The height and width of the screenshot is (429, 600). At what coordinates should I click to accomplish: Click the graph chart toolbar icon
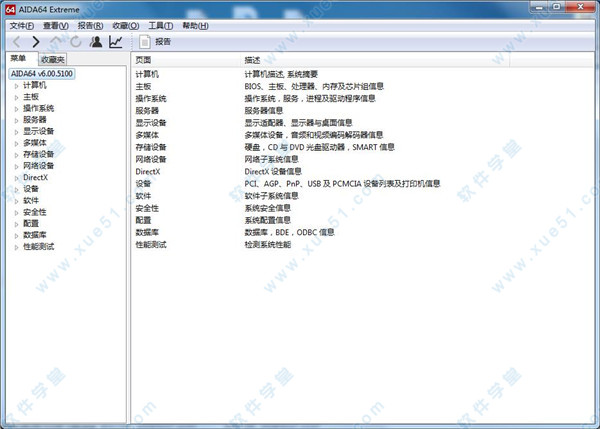point(116,41)
